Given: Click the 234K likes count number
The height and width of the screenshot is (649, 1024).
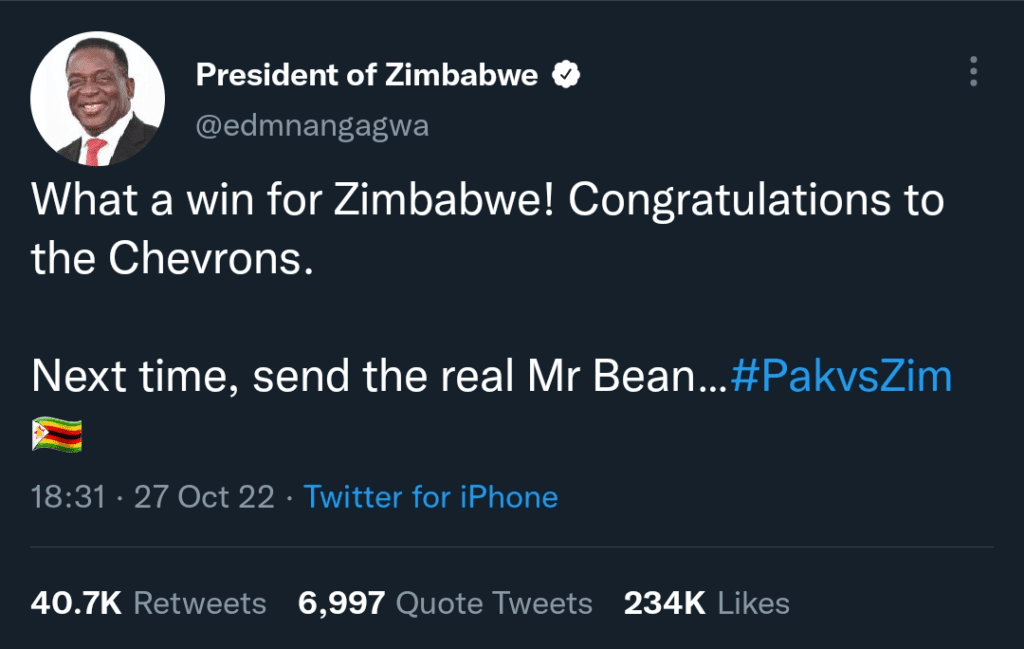Looking at the screenshot, I should click(666, 603).
